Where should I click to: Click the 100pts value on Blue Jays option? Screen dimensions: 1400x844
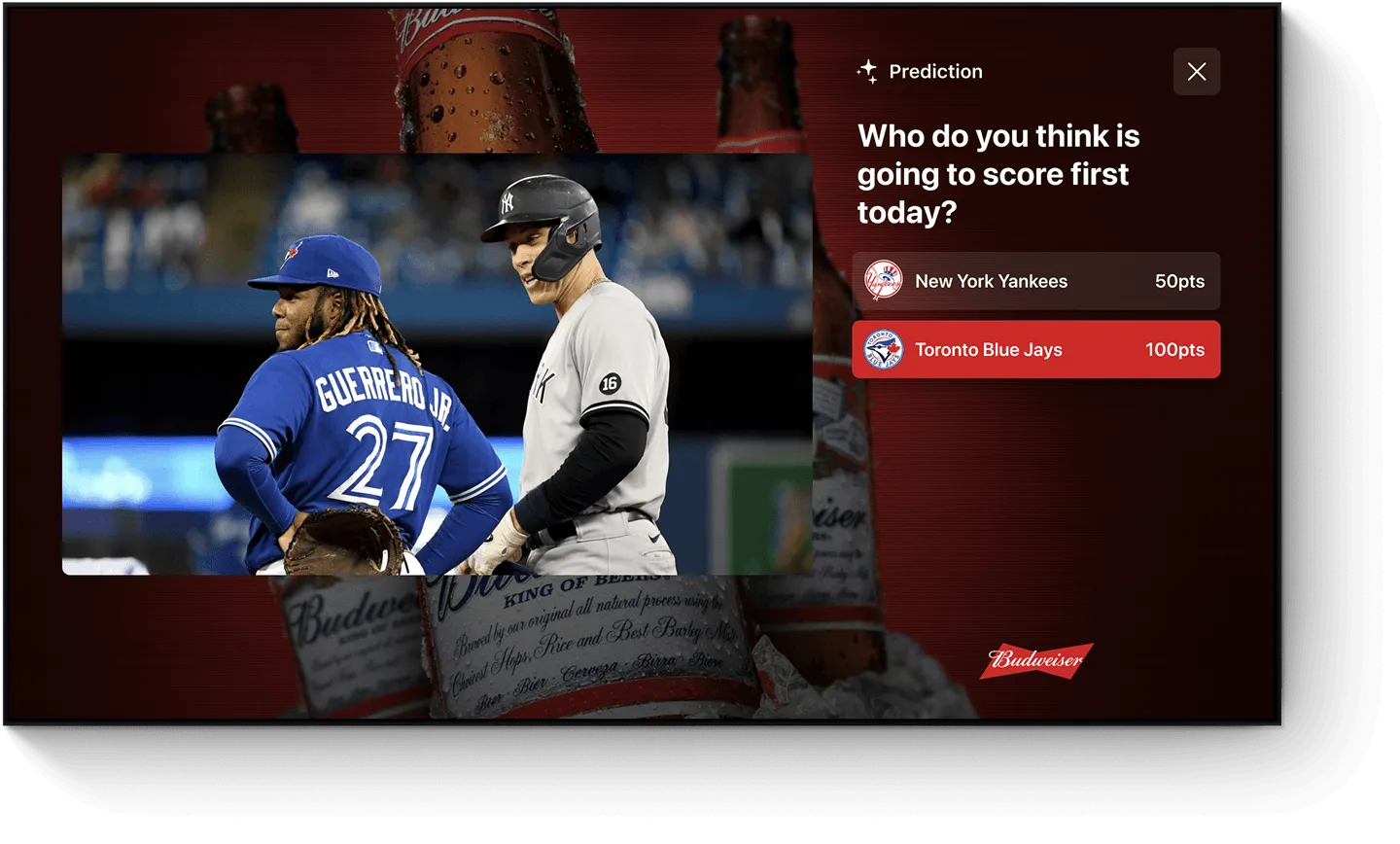(x=1174, y=349)
